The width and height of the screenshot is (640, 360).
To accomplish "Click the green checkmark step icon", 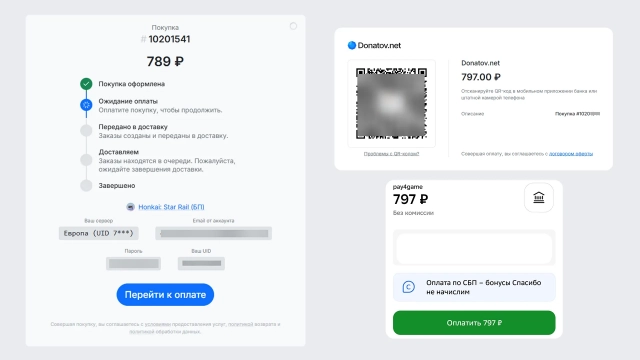I will tap(86, 84).
